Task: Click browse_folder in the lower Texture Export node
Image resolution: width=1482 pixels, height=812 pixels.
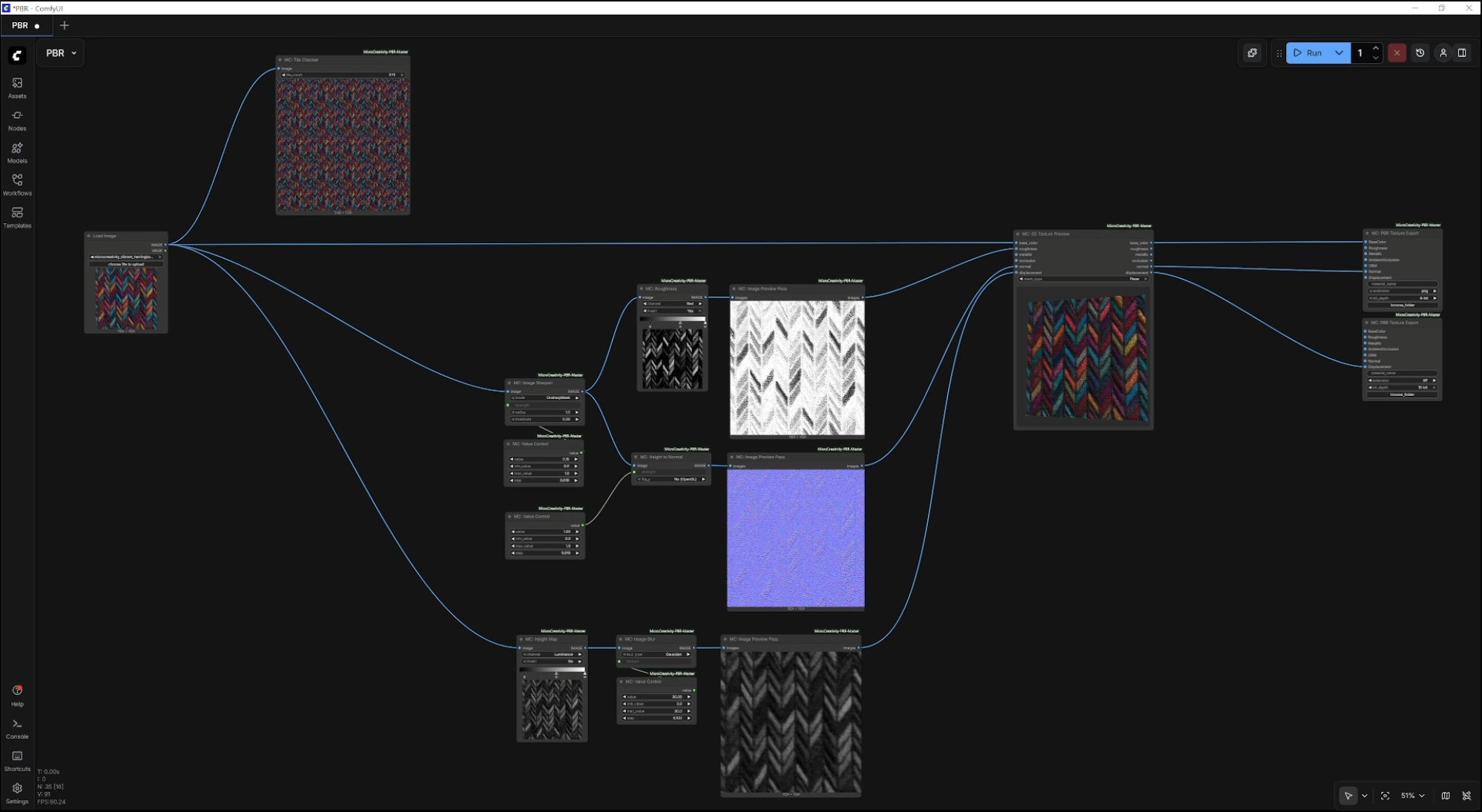Action: point(1402,395)
